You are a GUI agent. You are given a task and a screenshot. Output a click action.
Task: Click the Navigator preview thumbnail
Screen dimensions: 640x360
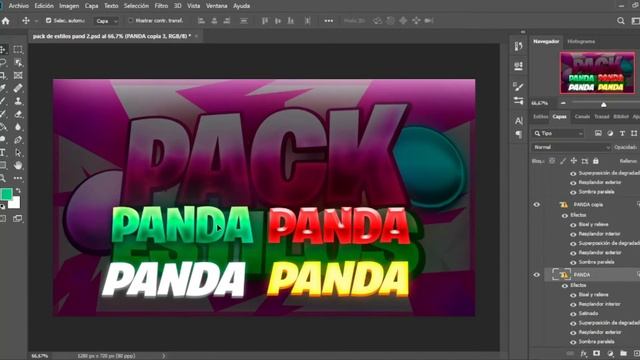tap(598, 73)
